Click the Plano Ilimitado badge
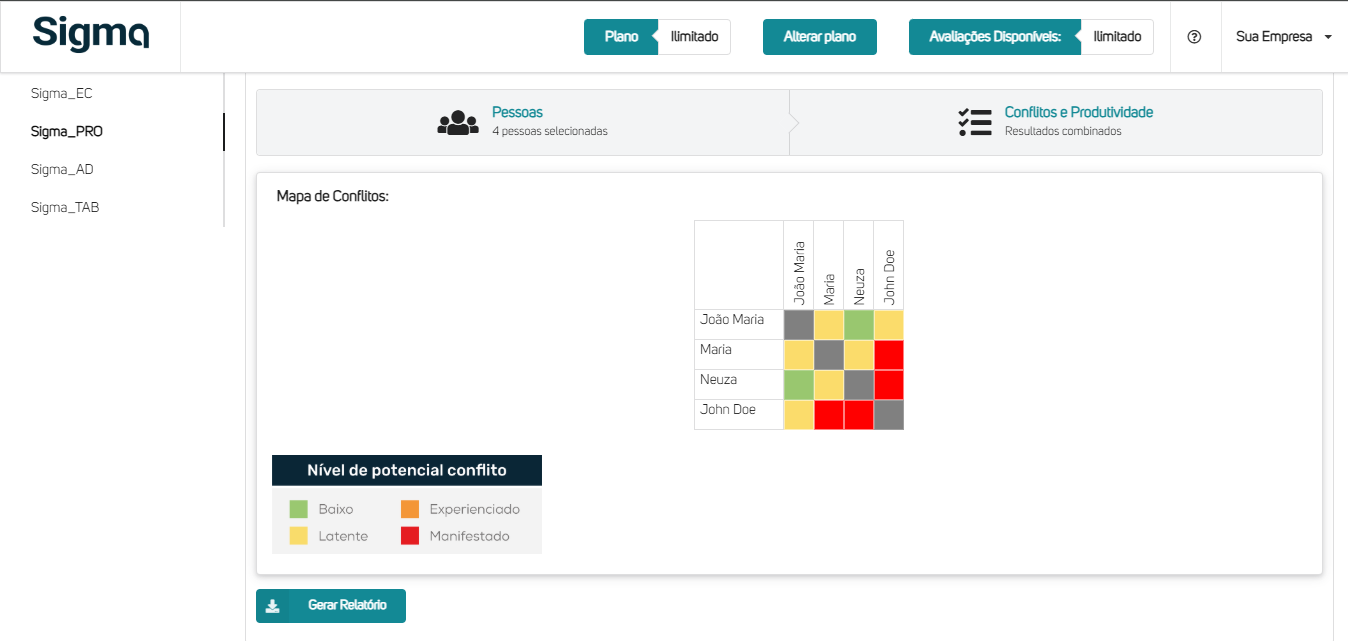 point(657,37)
